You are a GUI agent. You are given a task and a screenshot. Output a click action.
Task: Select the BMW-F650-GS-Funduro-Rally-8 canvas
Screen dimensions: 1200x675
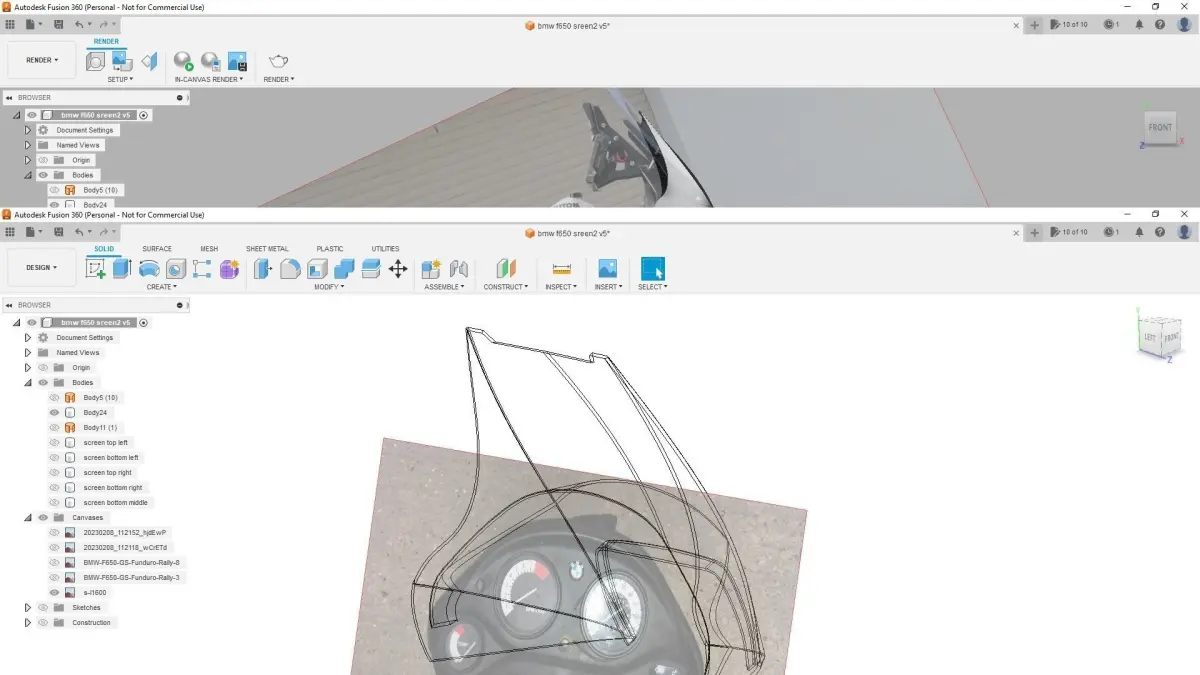coord(131,562)
